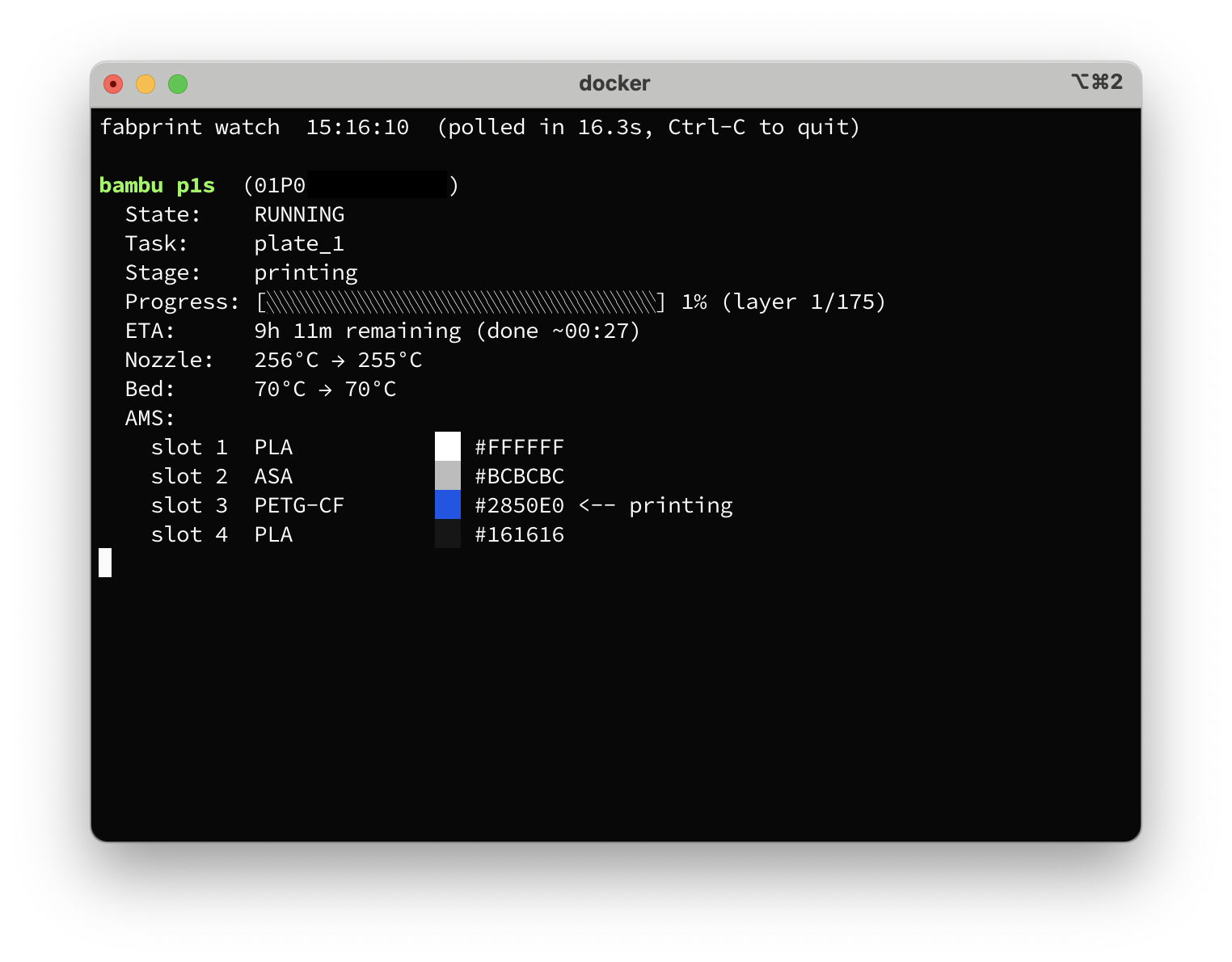Select the "PLA" material for slot 4
The image size is (1232, 962).
pyautogui.click(x=274, y=535)
